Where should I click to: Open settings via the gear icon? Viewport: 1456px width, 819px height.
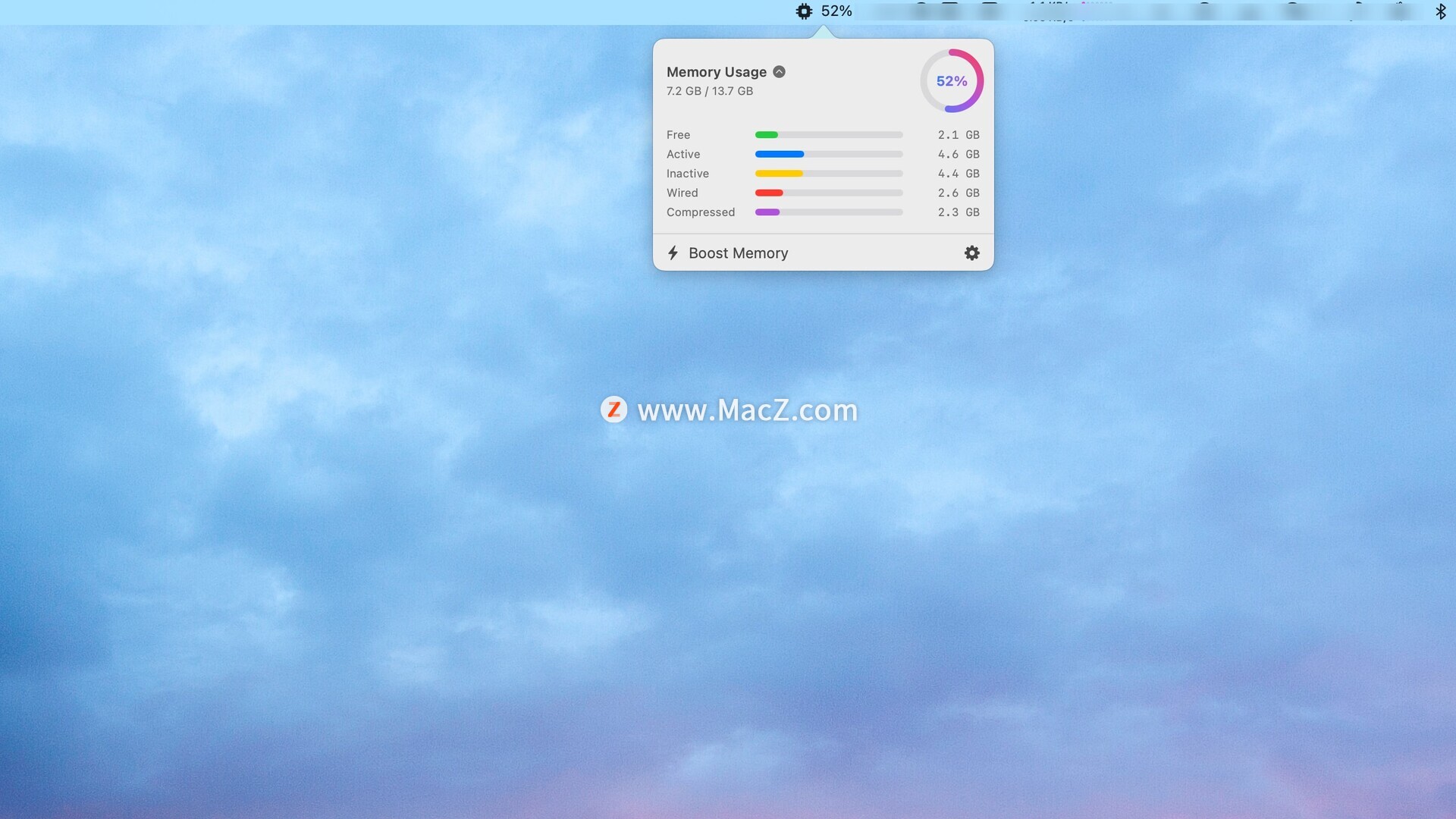tap(971, 253)
